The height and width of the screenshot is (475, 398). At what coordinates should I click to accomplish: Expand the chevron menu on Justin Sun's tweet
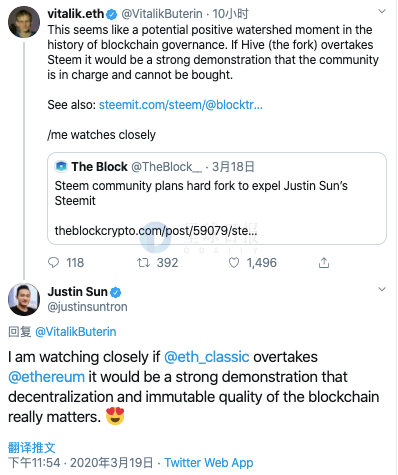(x=382, y=289)
